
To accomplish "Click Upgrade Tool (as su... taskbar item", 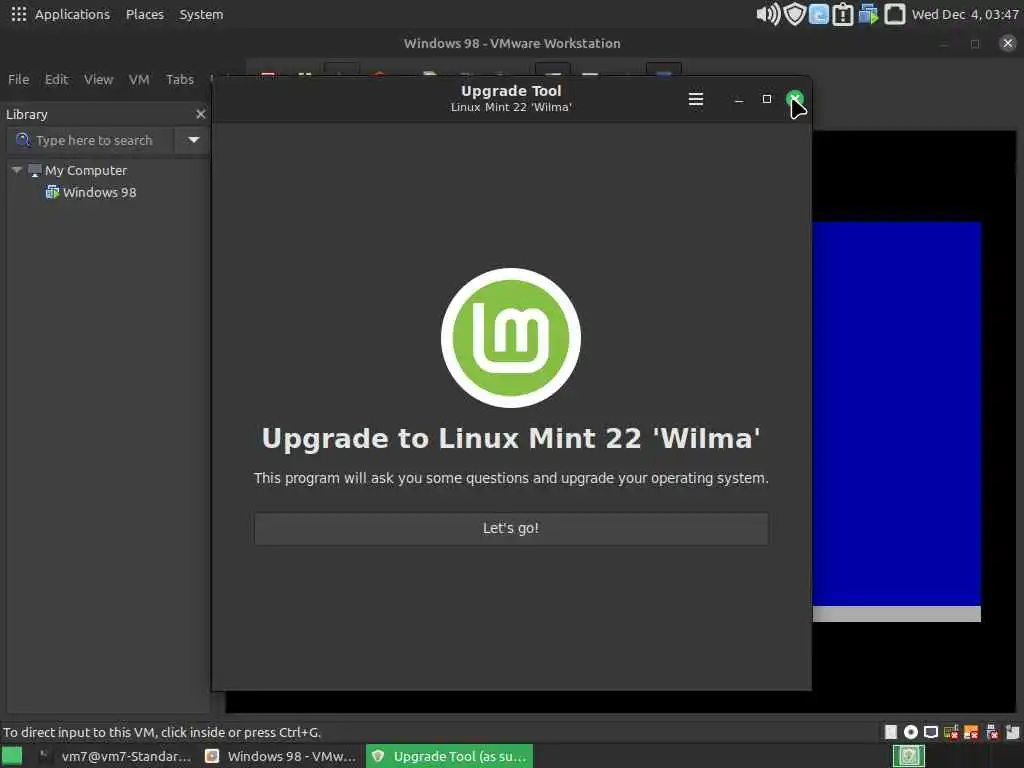I will pos(449,756).
